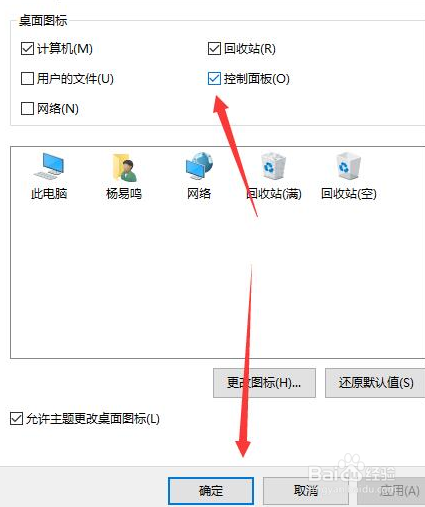Image resolution: width=425 pixels, height=507 pixels.
Task: Select the 杨易鸣 user folder icon
Action: pos(124,167)
